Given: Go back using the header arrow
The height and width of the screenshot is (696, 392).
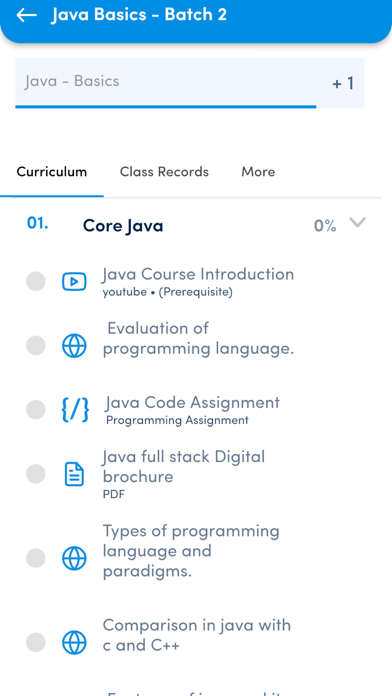Looking at the screenshot, I should [26, 15].
